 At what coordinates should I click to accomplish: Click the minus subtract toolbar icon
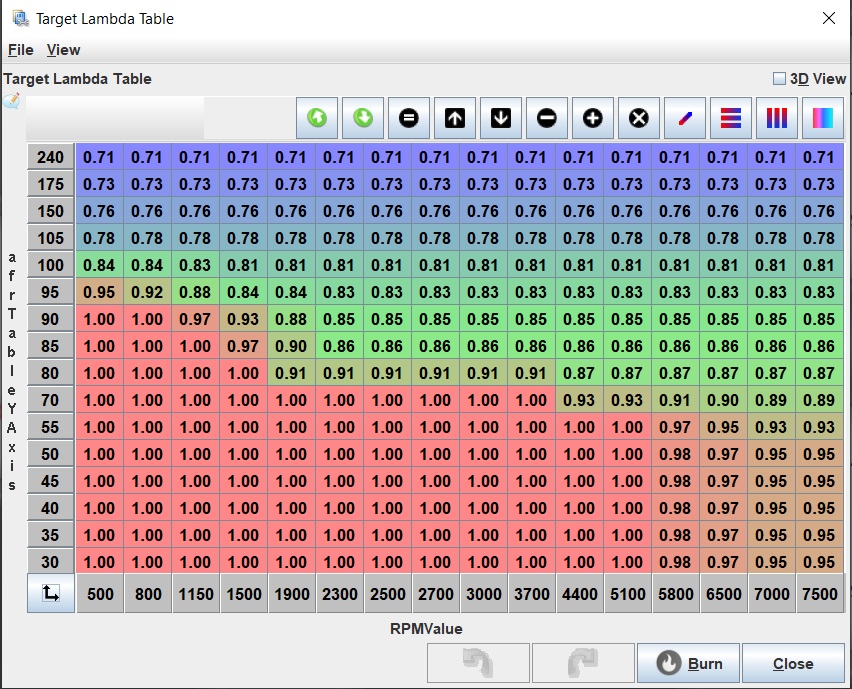[547, 118]
